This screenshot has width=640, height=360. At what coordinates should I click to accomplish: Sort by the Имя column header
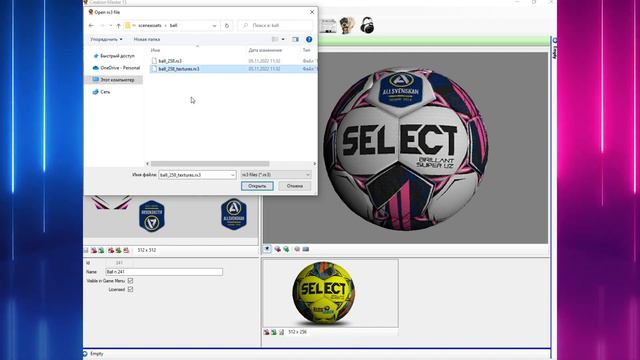pyautogui.click(x=156, y=50)
